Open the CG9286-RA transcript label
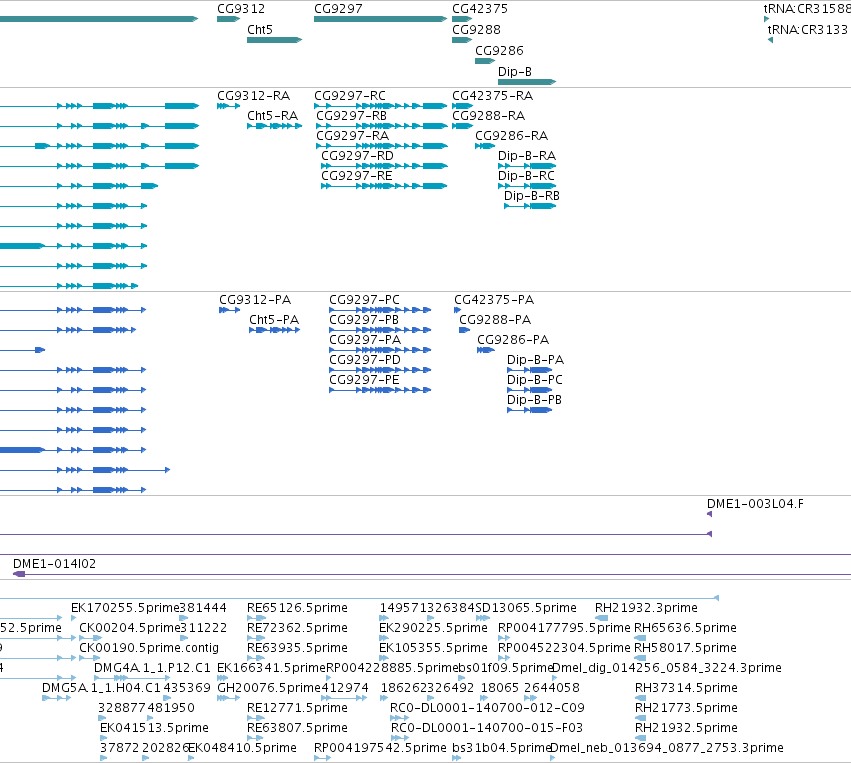Viewport: 851px width, 763px height. click(511, 136)
